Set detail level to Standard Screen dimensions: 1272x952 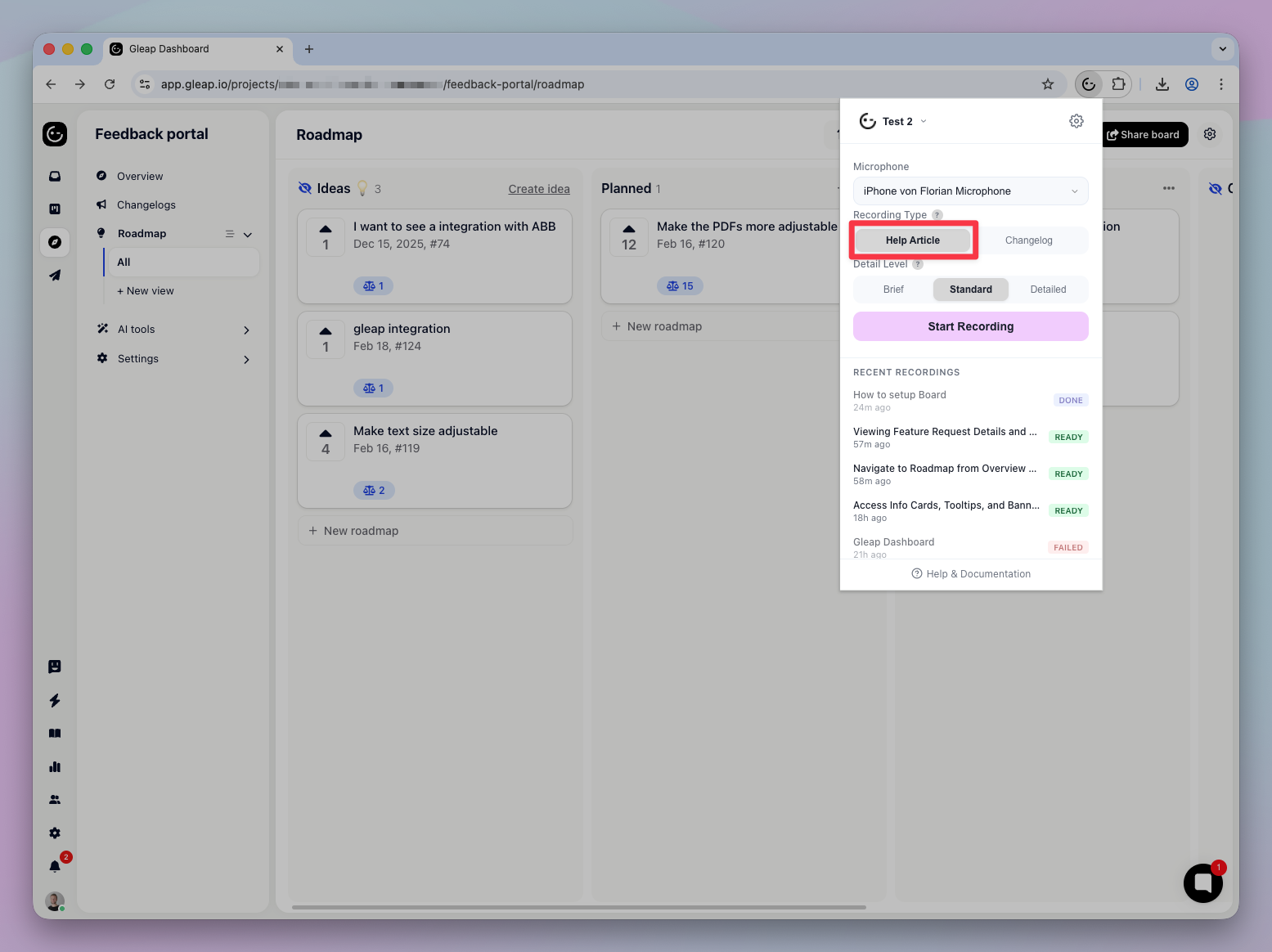point(971,290)
